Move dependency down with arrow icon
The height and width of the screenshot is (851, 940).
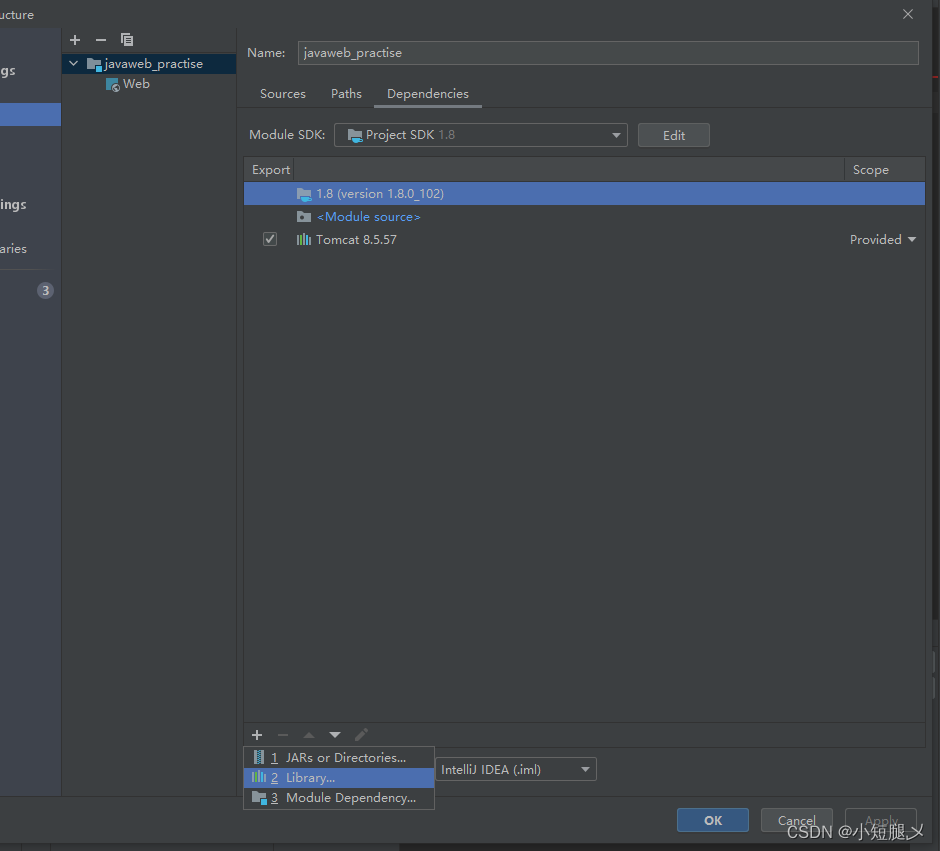point(335,735)
